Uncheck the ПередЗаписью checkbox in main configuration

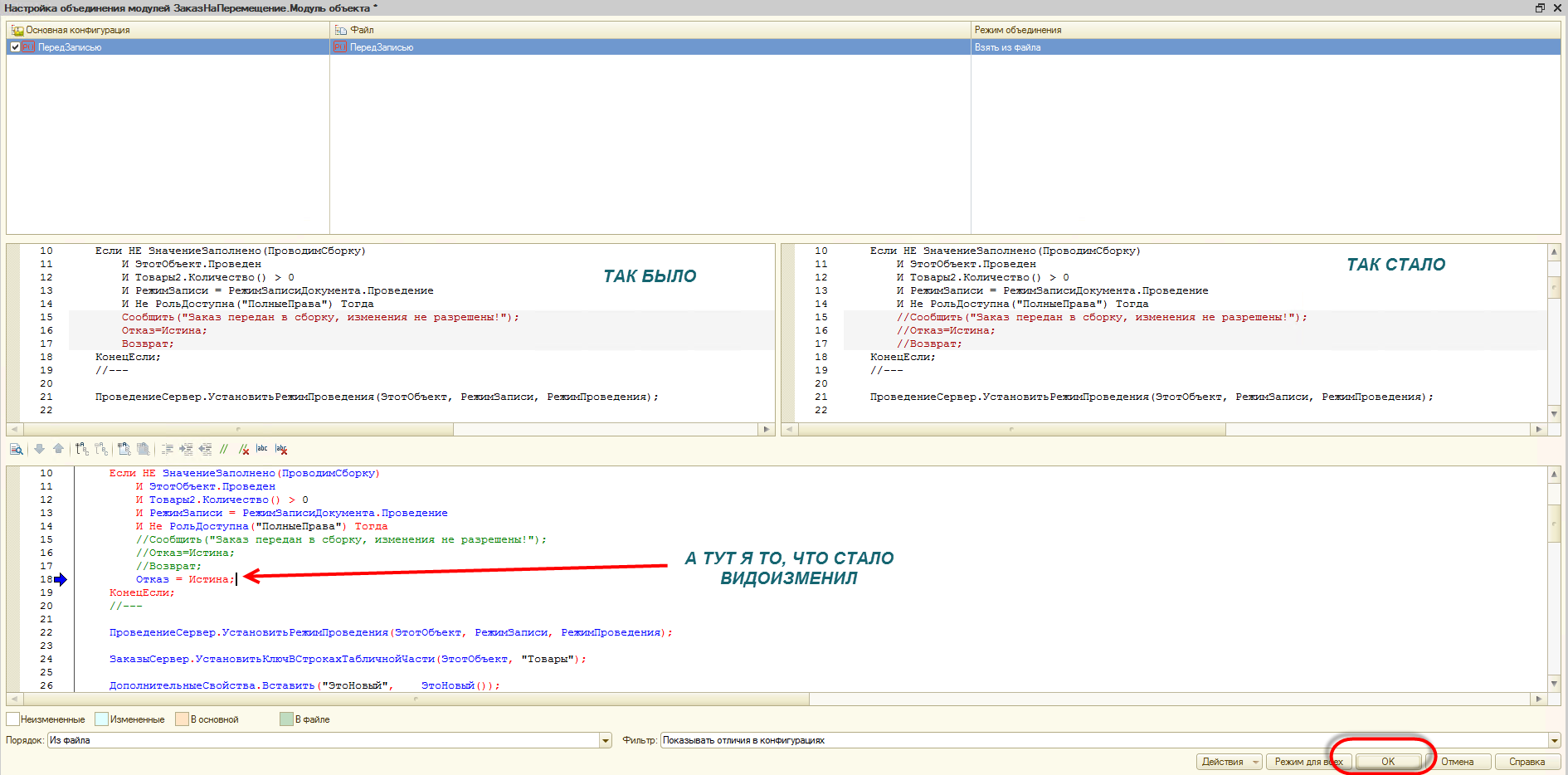pos(15,47)
